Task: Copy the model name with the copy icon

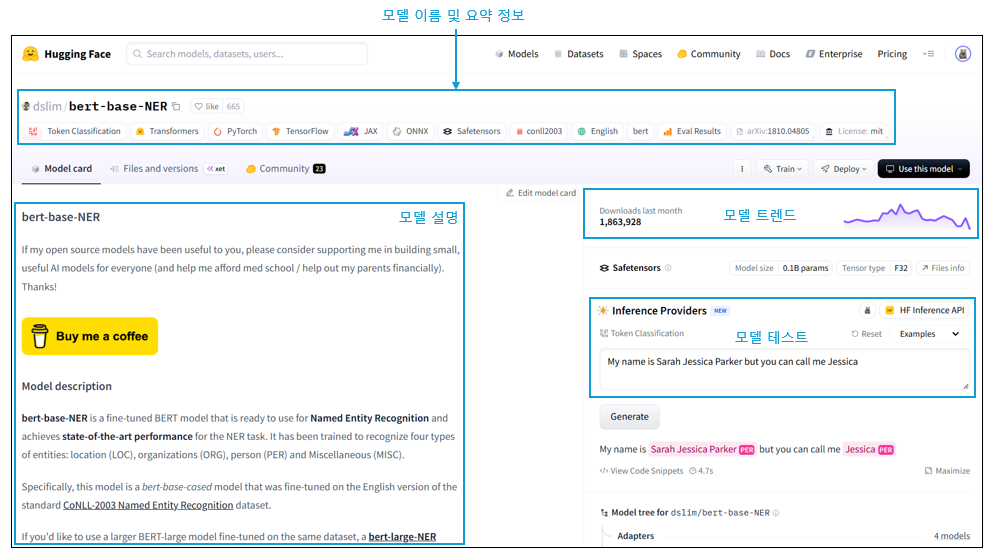Action: 176,106
